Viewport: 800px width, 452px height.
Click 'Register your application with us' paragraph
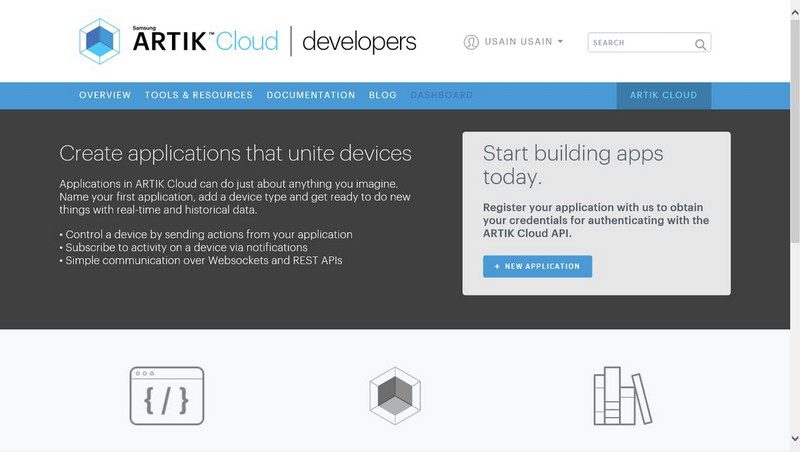(x=596, y=220)
